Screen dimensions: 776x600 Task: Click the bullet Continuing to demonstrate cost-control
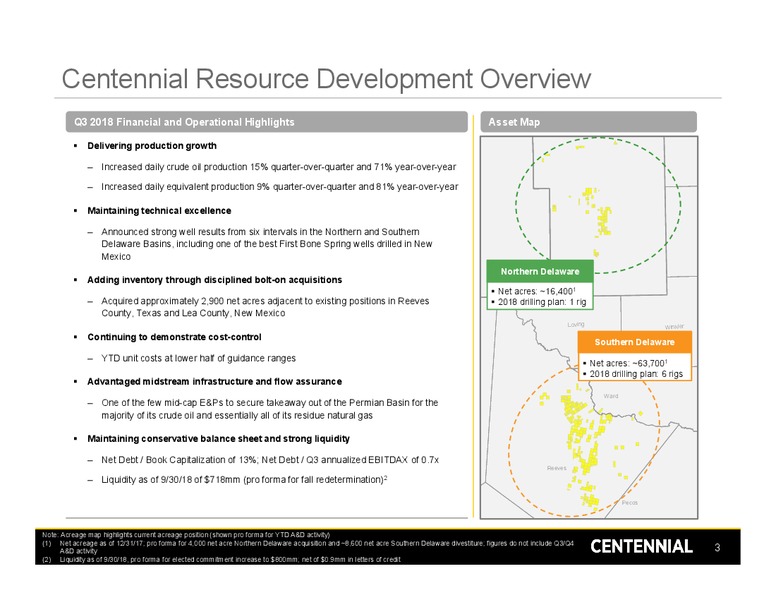point(174,337)
